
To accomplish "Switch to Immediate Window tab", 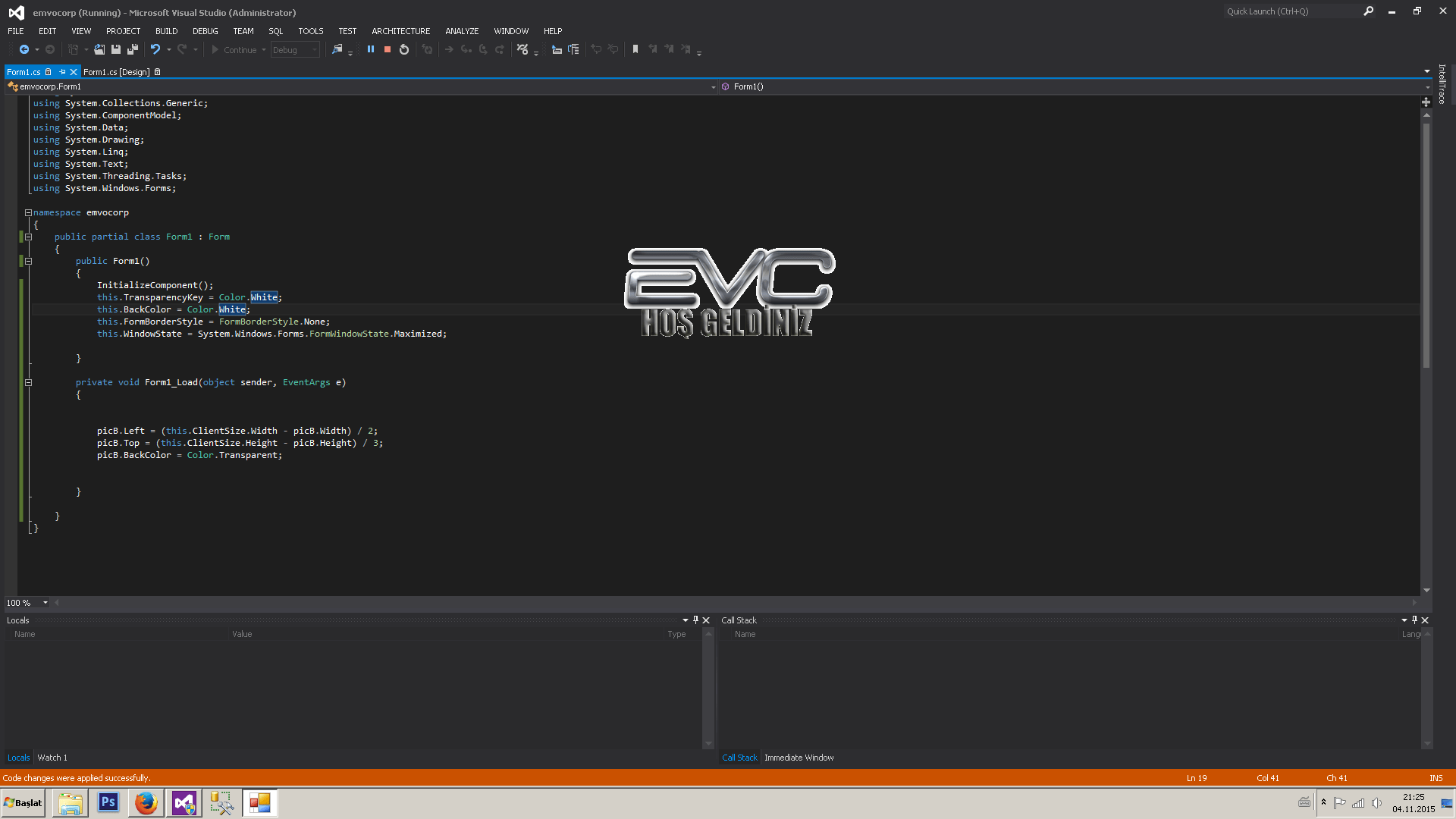I will point(799,758).
